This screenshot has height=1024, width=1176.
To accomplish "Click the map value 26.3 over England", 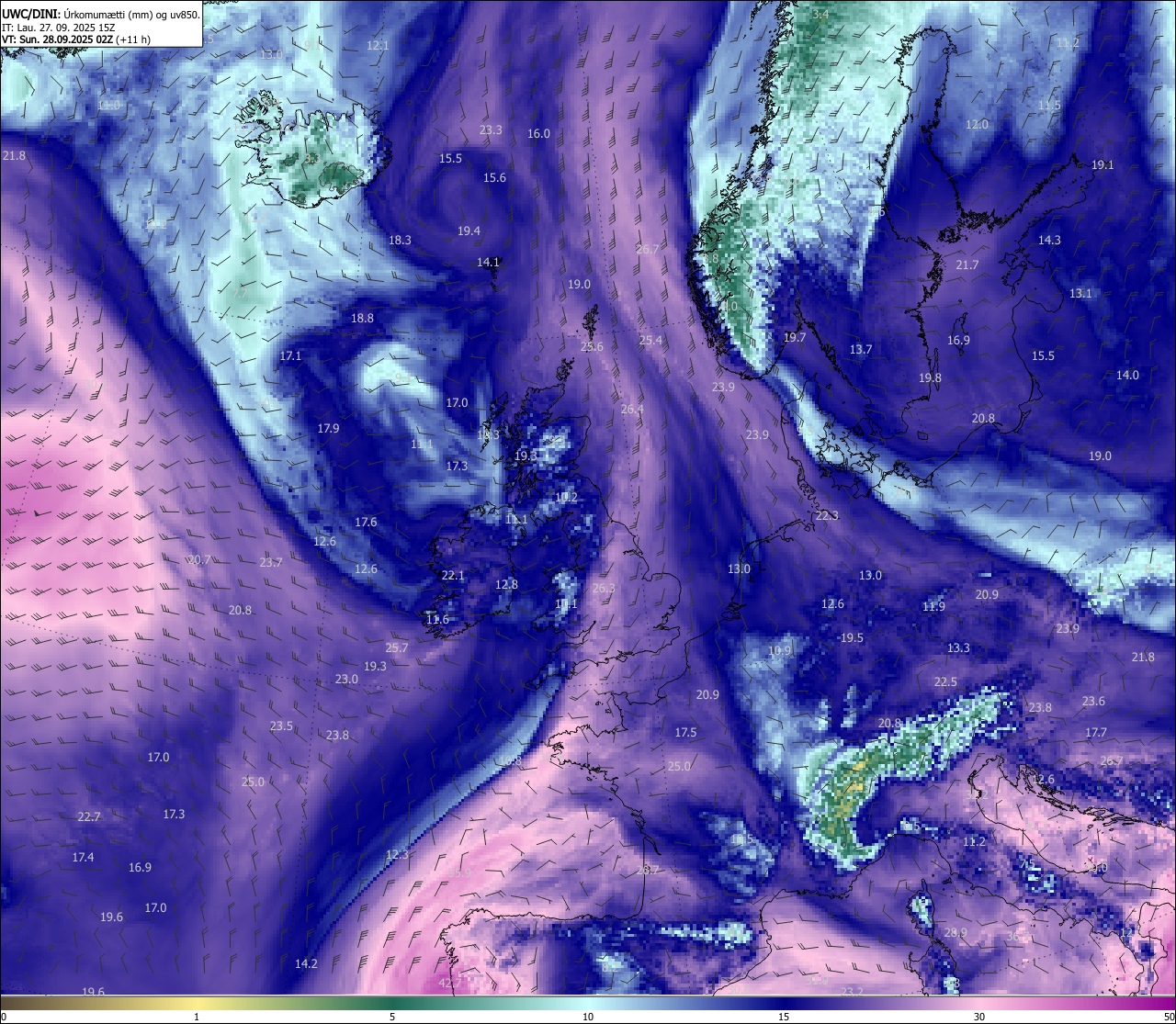I will point(604,588).
